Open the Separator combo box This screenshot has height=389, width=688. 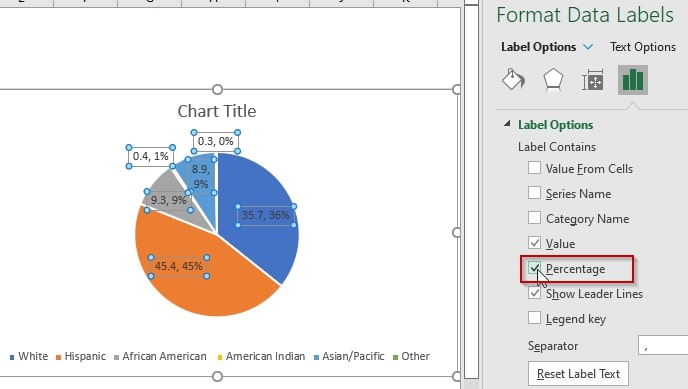click(663, 345)
